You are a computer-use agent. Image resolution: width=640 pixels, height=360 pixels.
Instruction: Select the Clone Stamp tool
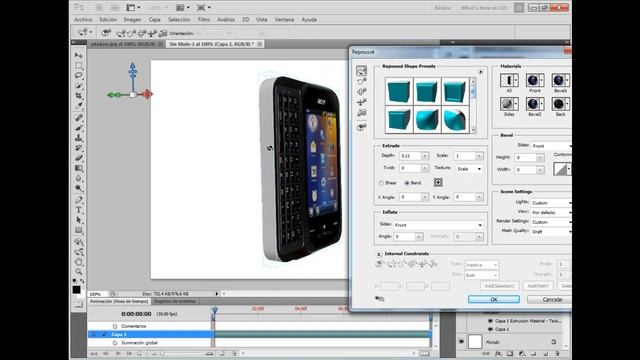point(78,138)
